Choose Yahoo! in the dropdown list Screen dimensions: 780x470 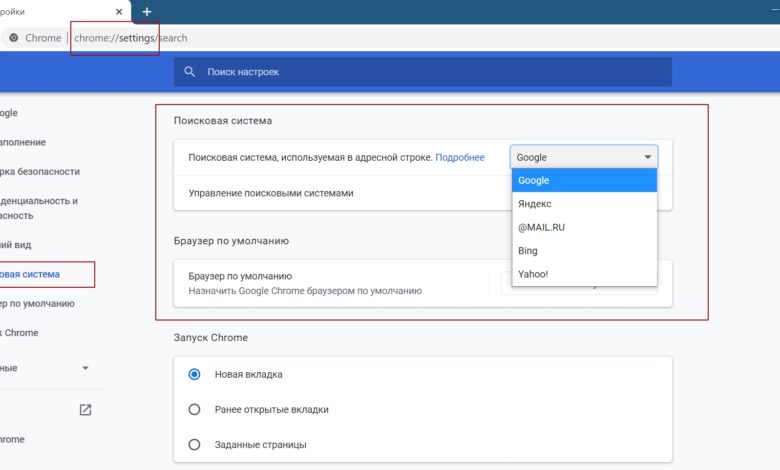(584, 274)
